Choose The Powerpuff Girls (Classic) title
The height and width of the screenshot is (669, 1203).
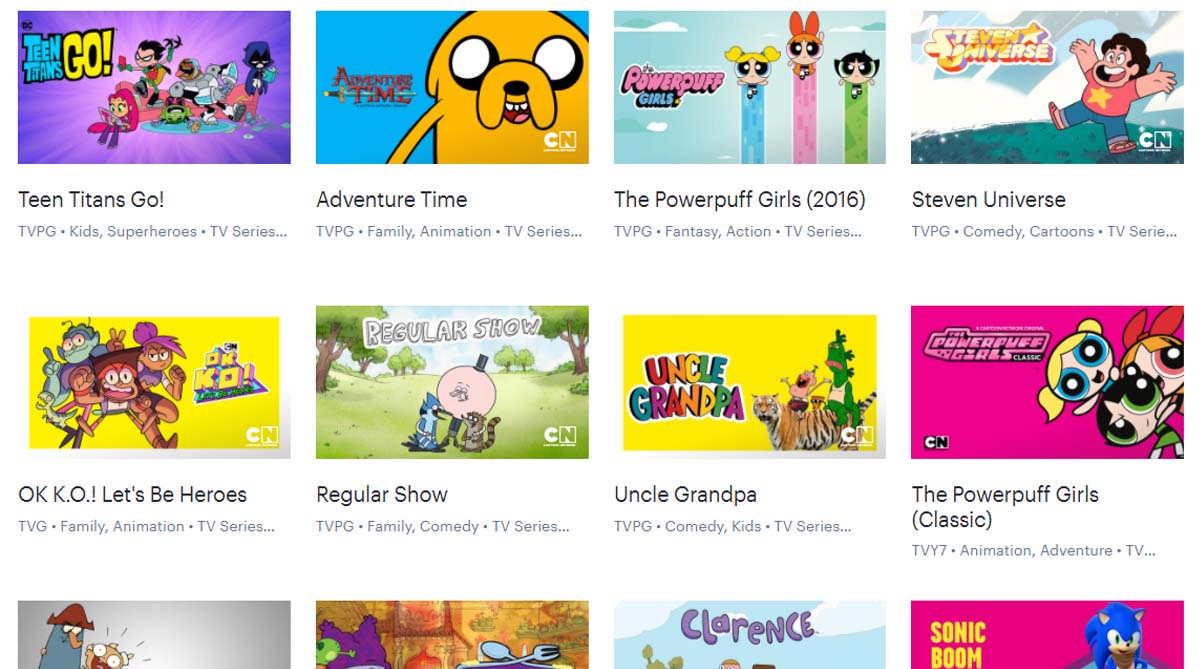1005,506
